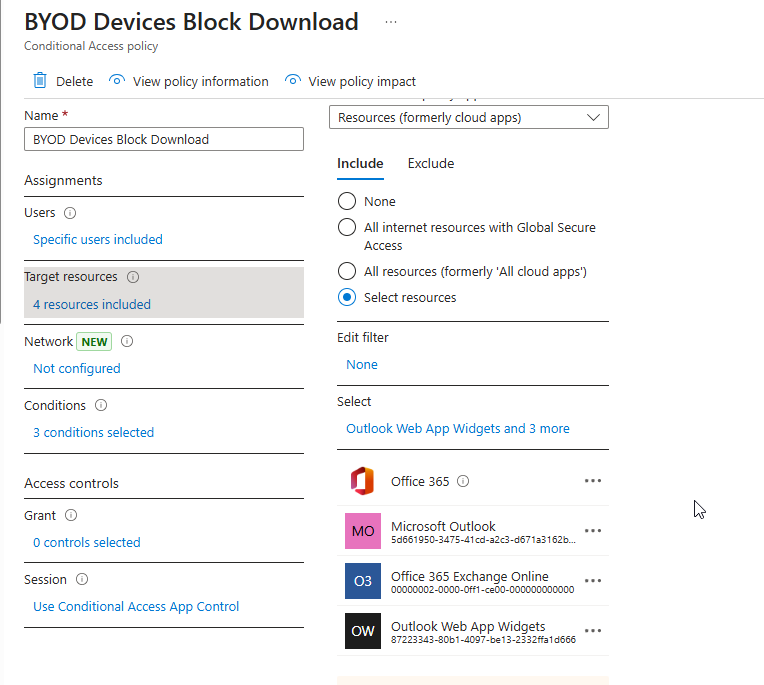
Task: Click the info icon beside Target resources
Action: point(133,277)
